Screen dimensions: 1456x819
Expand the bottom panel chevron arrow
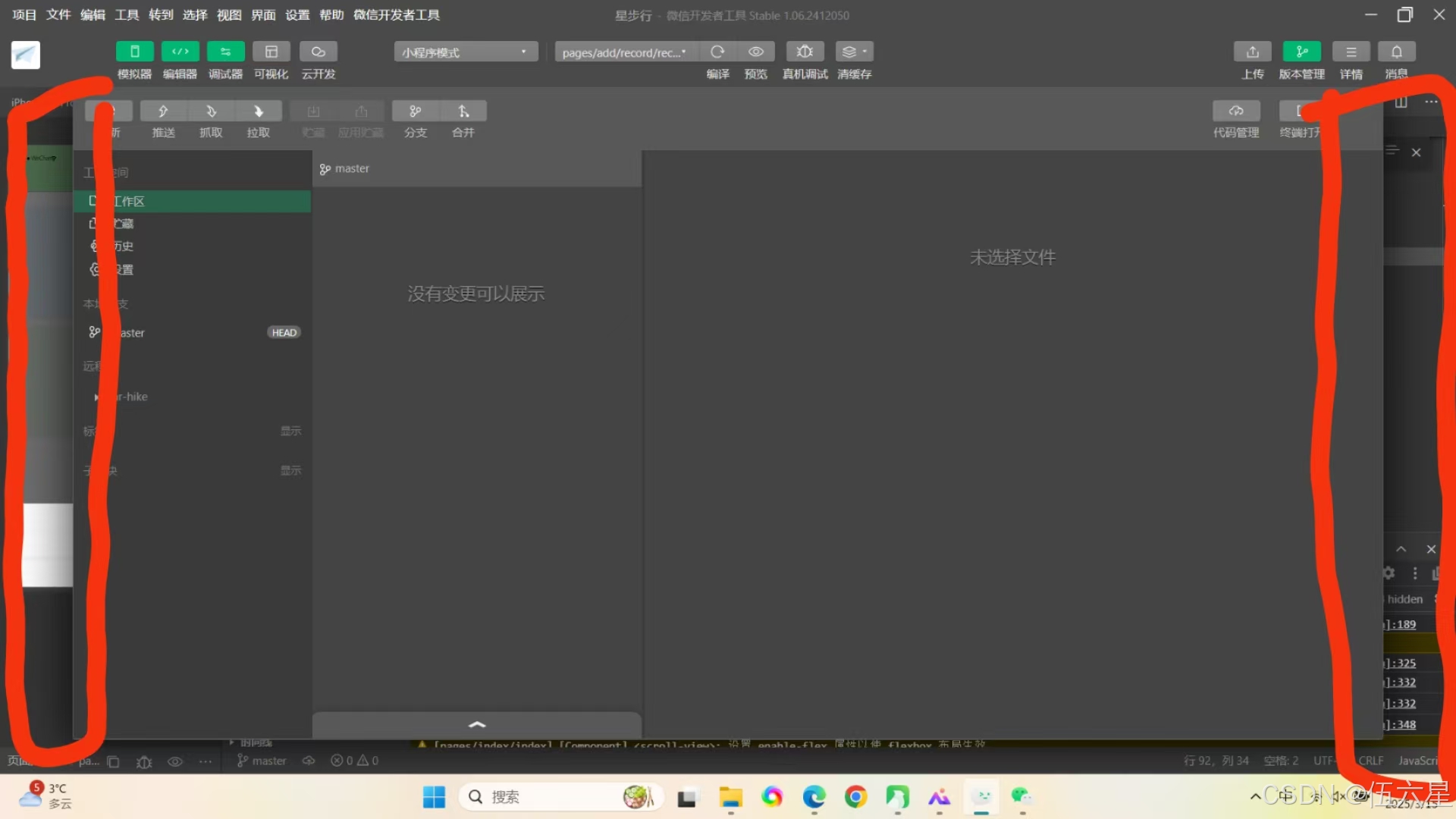(x=477, y=725)
